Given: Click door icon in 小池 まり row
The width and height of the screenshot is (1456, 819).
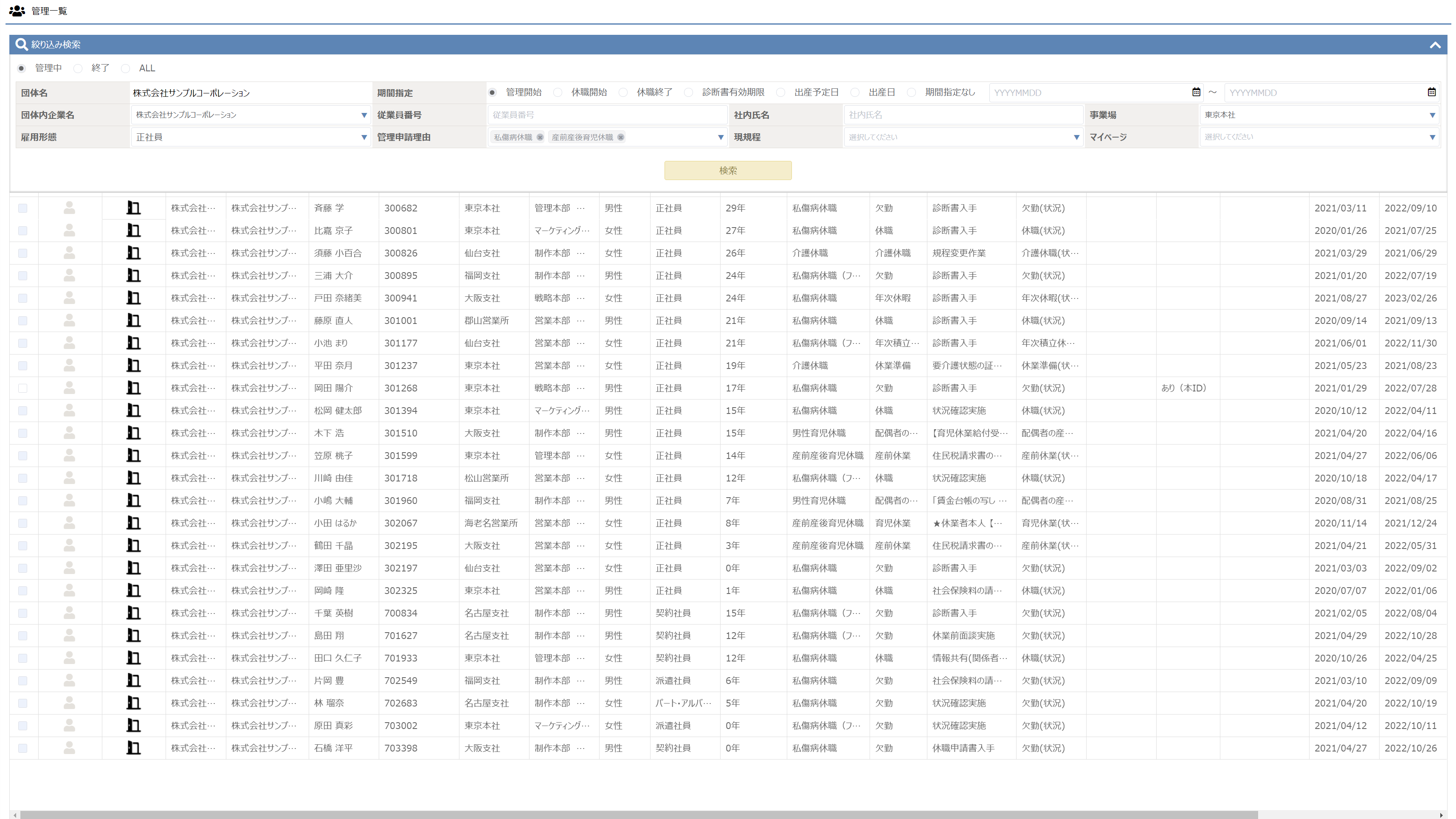Looking at the screenshot, I should [133, 343].
